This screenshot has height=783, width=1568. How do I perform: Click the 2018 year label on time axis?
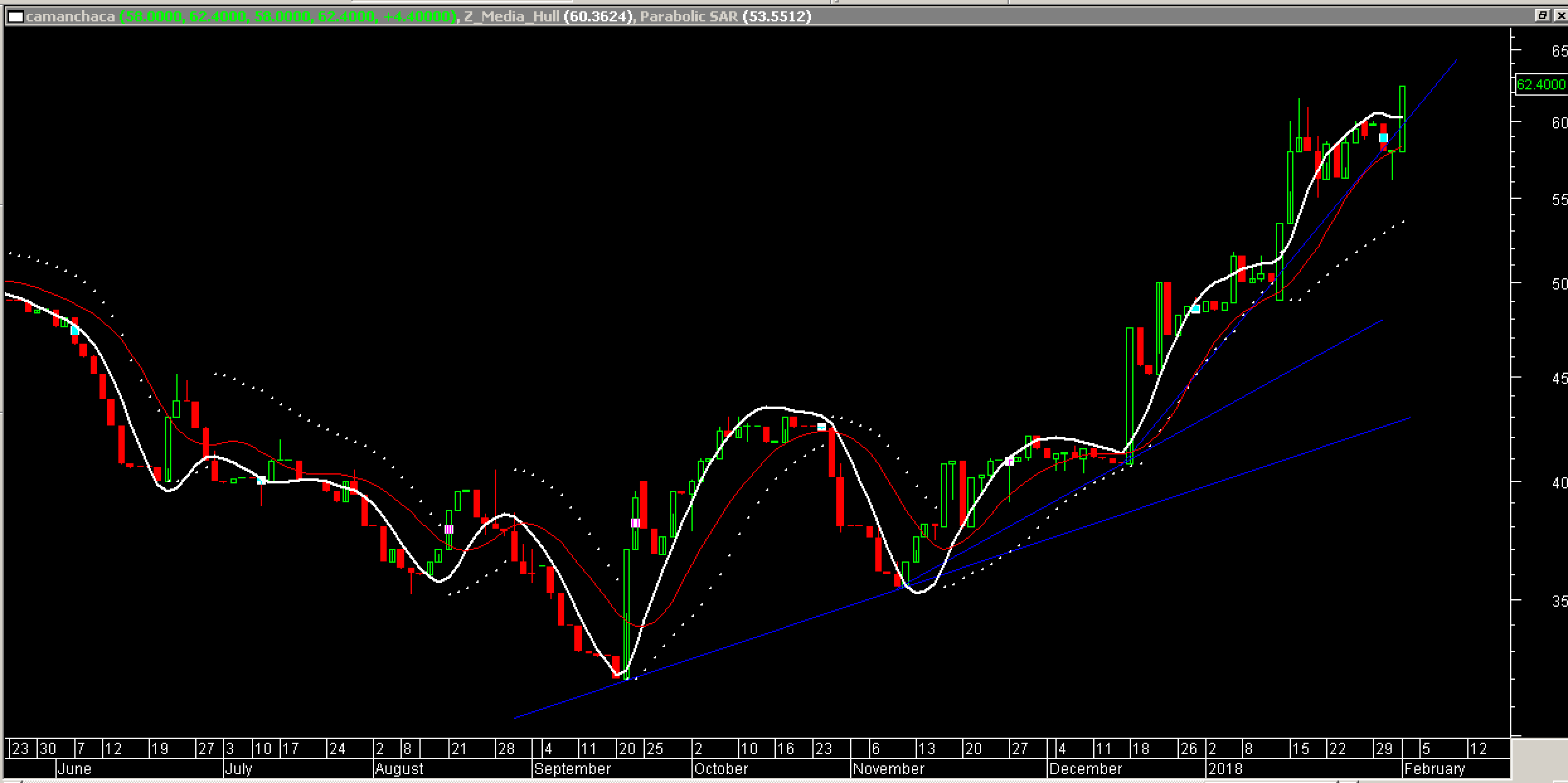pyautogui.click(x=1225, y=769)
